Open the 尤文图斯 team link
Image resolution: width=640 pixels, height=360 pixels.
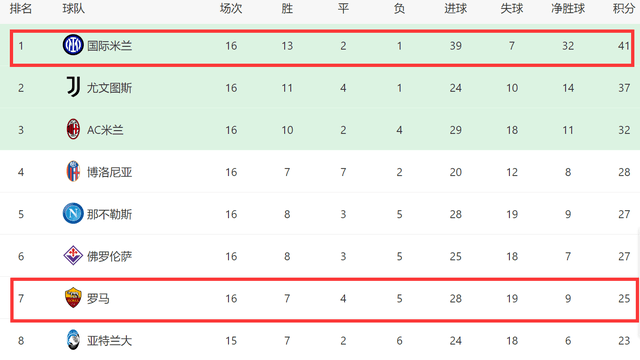pos(109,88)
